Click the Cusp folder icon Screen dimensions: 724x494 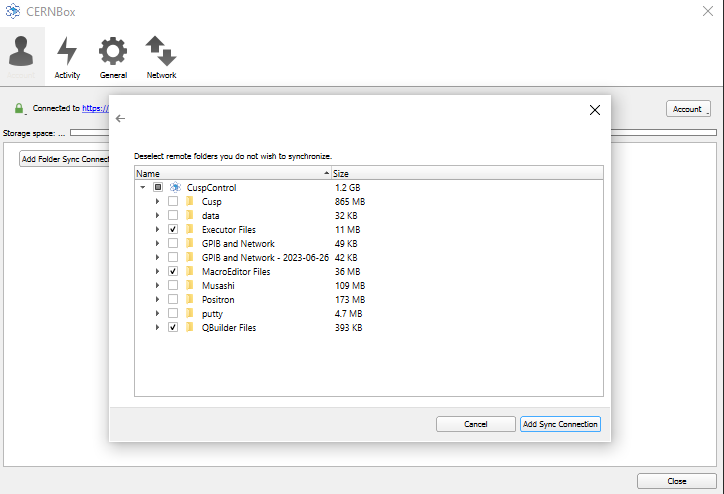[189, 201]
